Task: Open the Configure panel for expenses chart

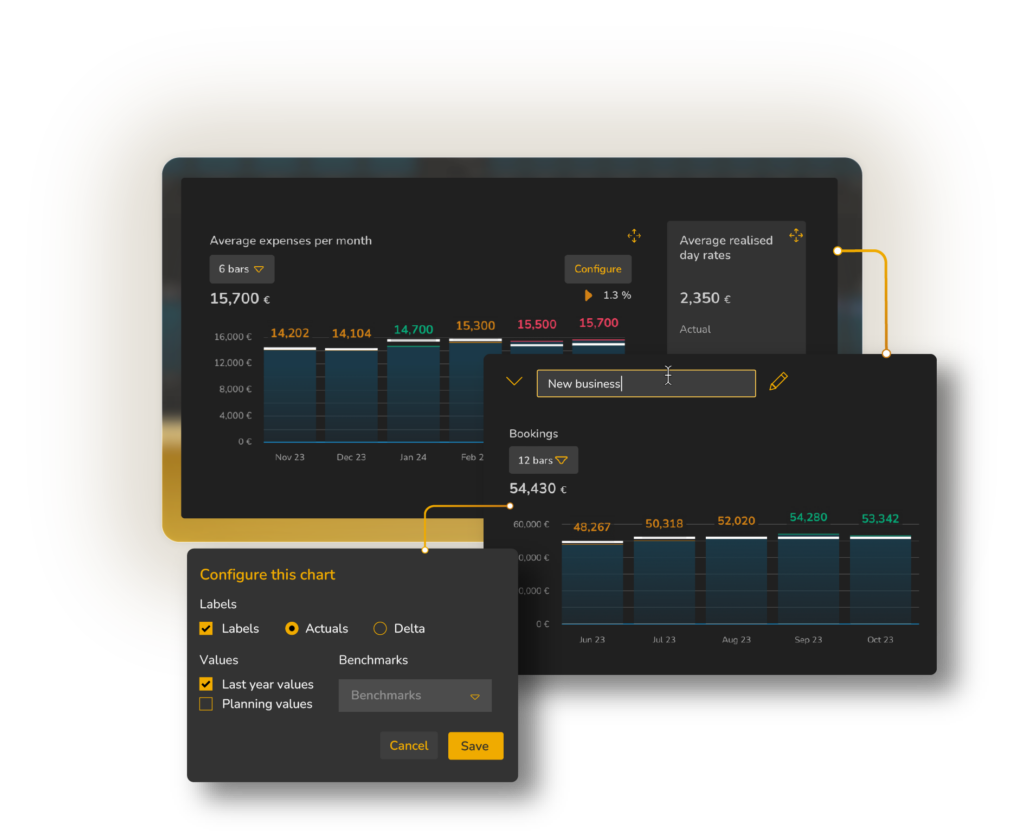Action: tap(598, 269)
